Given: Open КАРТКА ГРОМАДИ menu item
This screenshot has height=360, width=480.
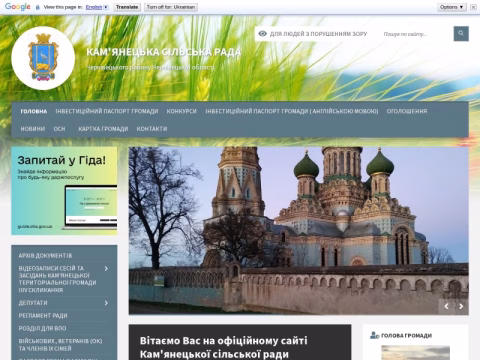Looking at the screenshot, I should tap(103, 129).
